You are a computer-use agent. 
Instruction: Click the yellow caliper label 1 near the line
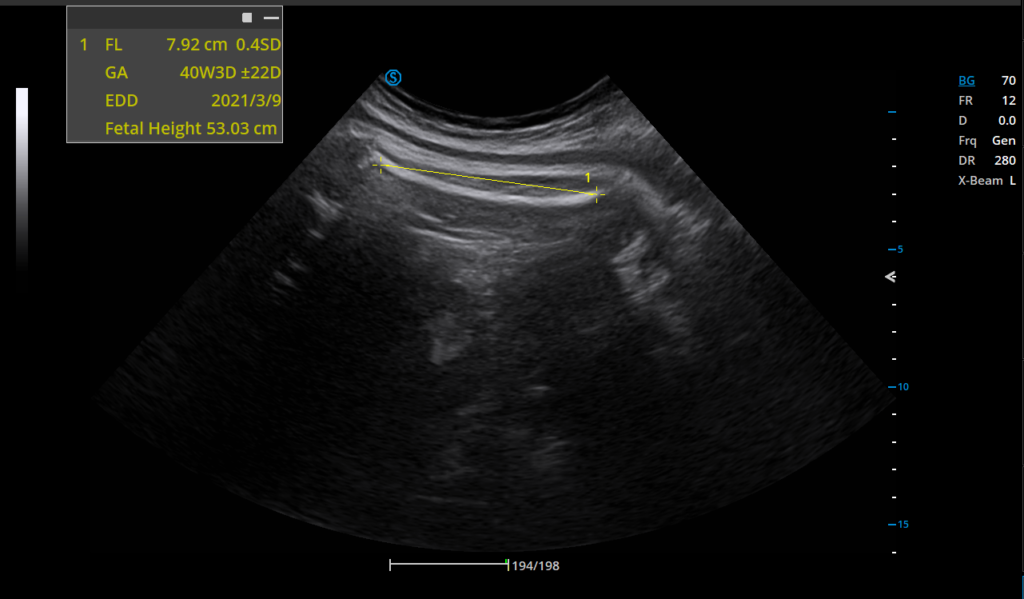588,178
